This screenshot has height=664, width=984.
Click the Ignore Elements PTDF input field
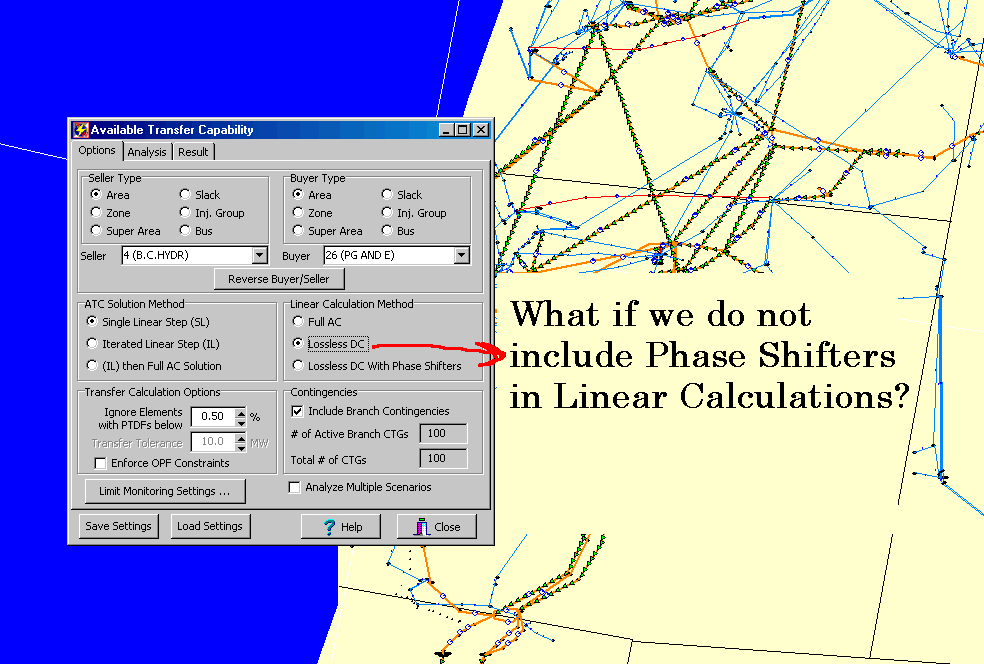pos(210,416)
